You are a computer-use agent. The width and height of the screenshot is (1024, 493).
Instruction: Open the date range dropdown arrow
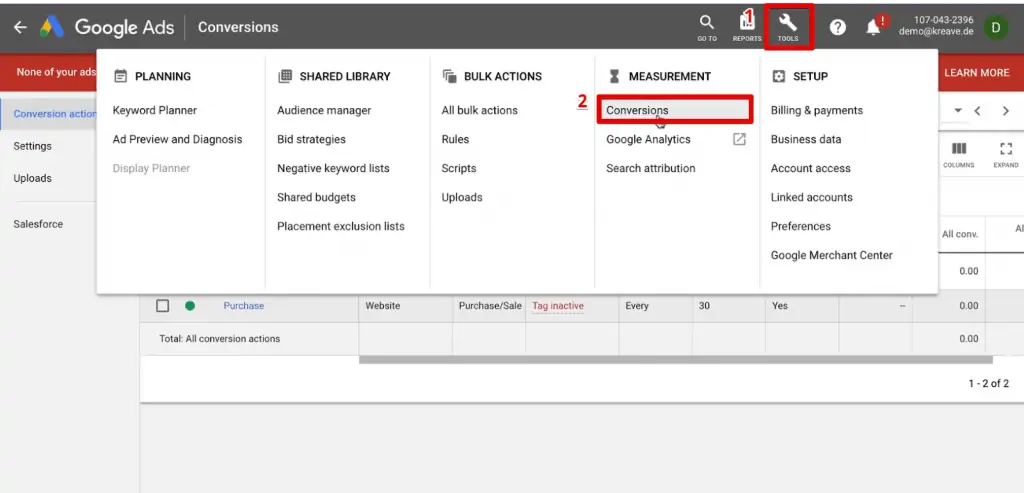click(x=958, y=110)
